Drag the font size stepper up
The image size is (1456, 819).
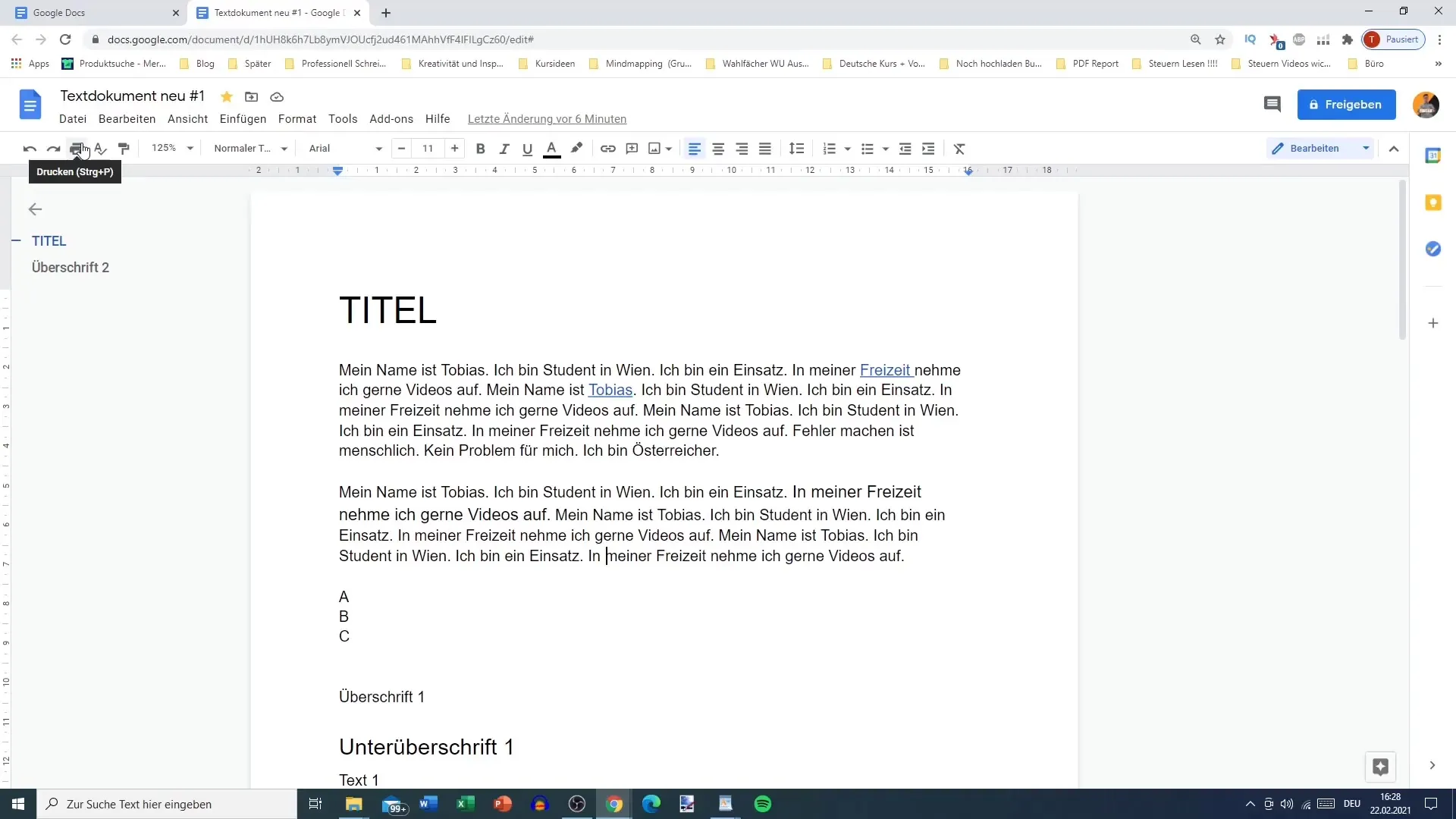tap(456, 148)
